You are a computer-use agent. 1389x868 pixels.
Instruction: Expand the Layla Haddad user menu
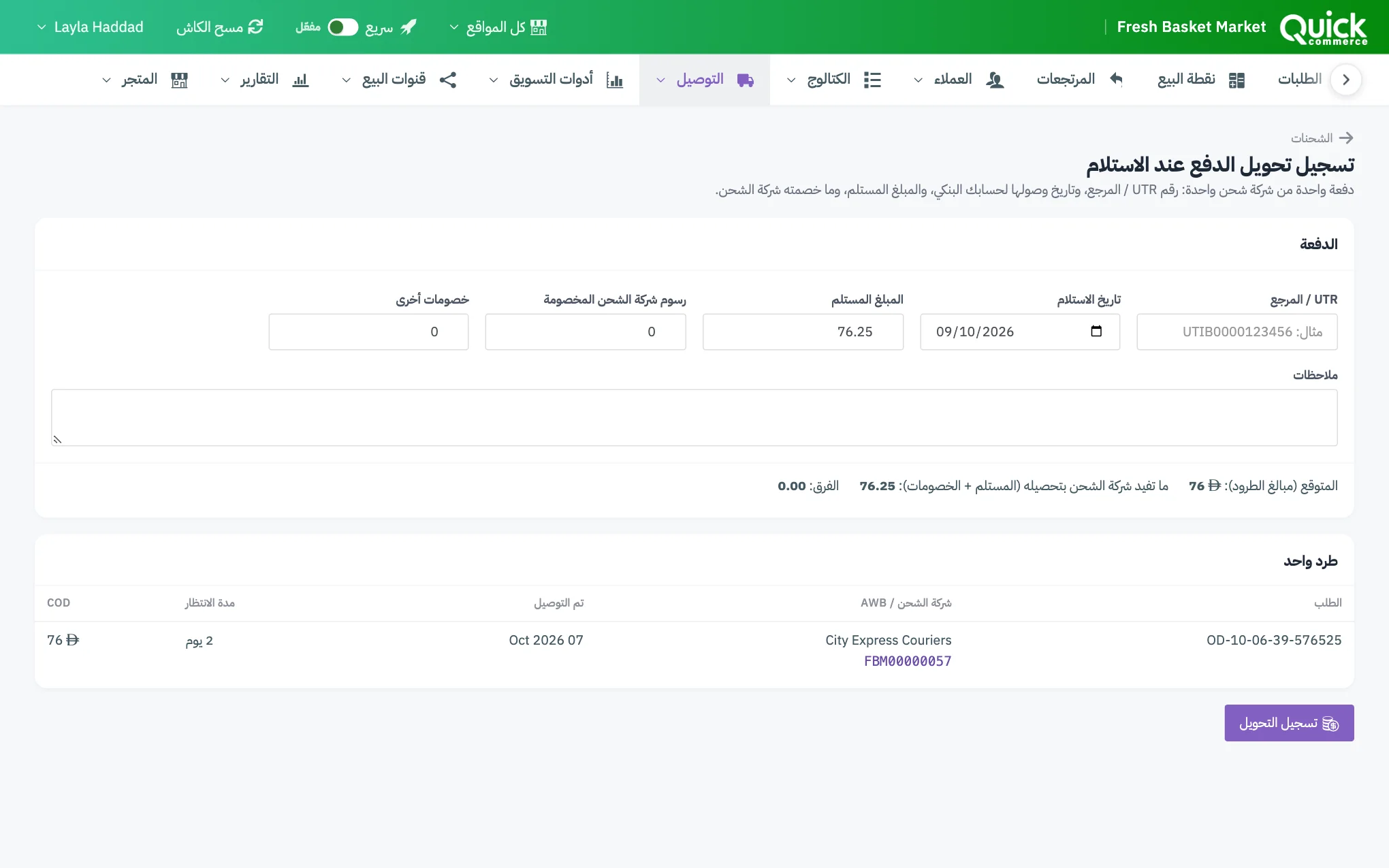pos(90,27)
